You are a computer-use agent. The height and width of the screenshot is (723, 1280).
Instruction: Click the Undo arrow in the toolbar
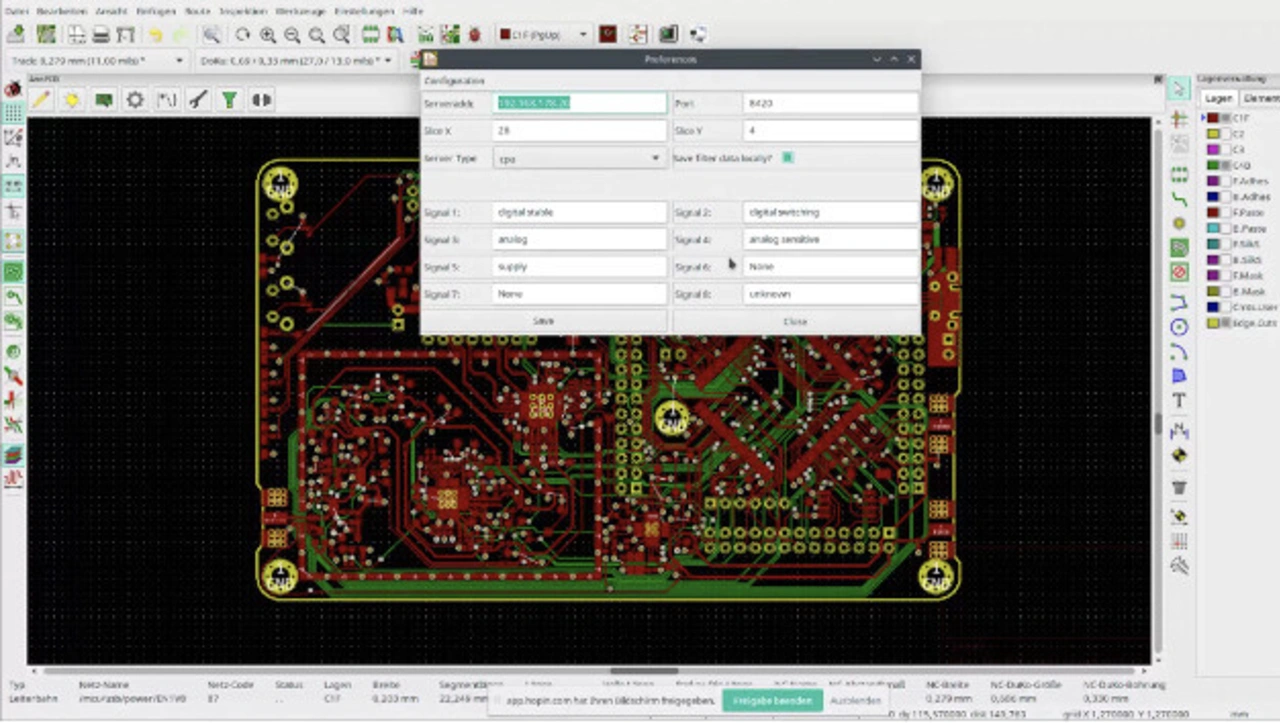(x=155, y=35)
